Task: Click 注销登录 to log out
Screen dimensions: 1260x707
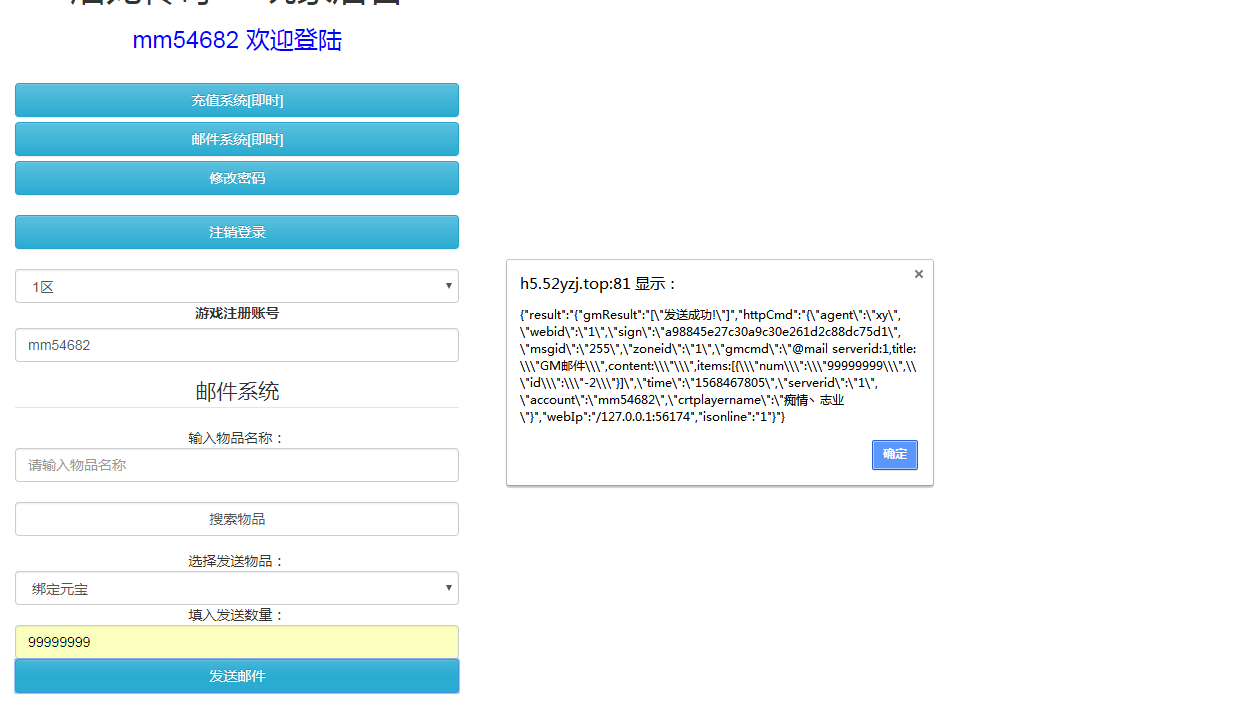Action: point(236,231)
